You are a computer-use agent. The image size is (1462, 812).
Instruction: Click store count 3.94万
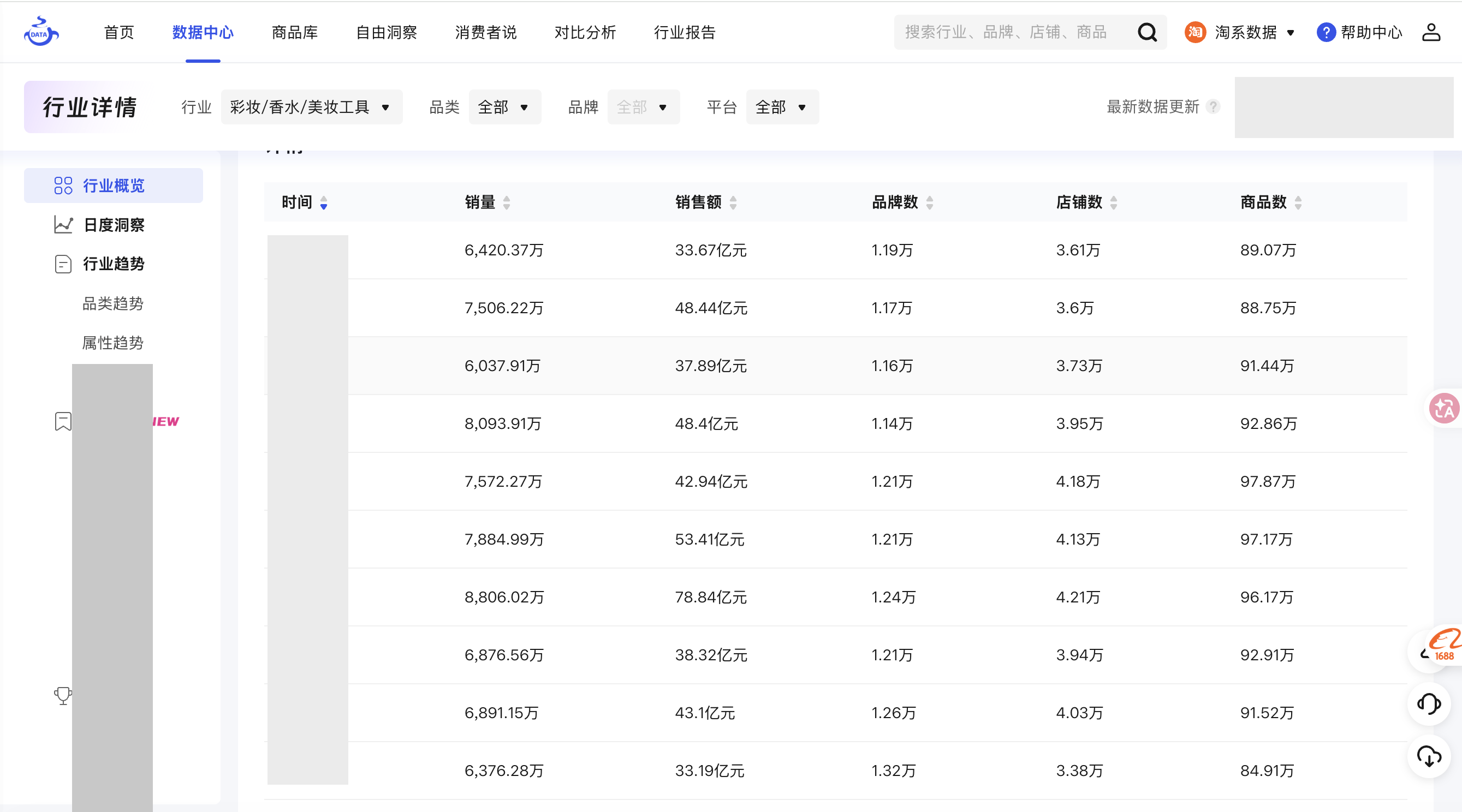1079,655
